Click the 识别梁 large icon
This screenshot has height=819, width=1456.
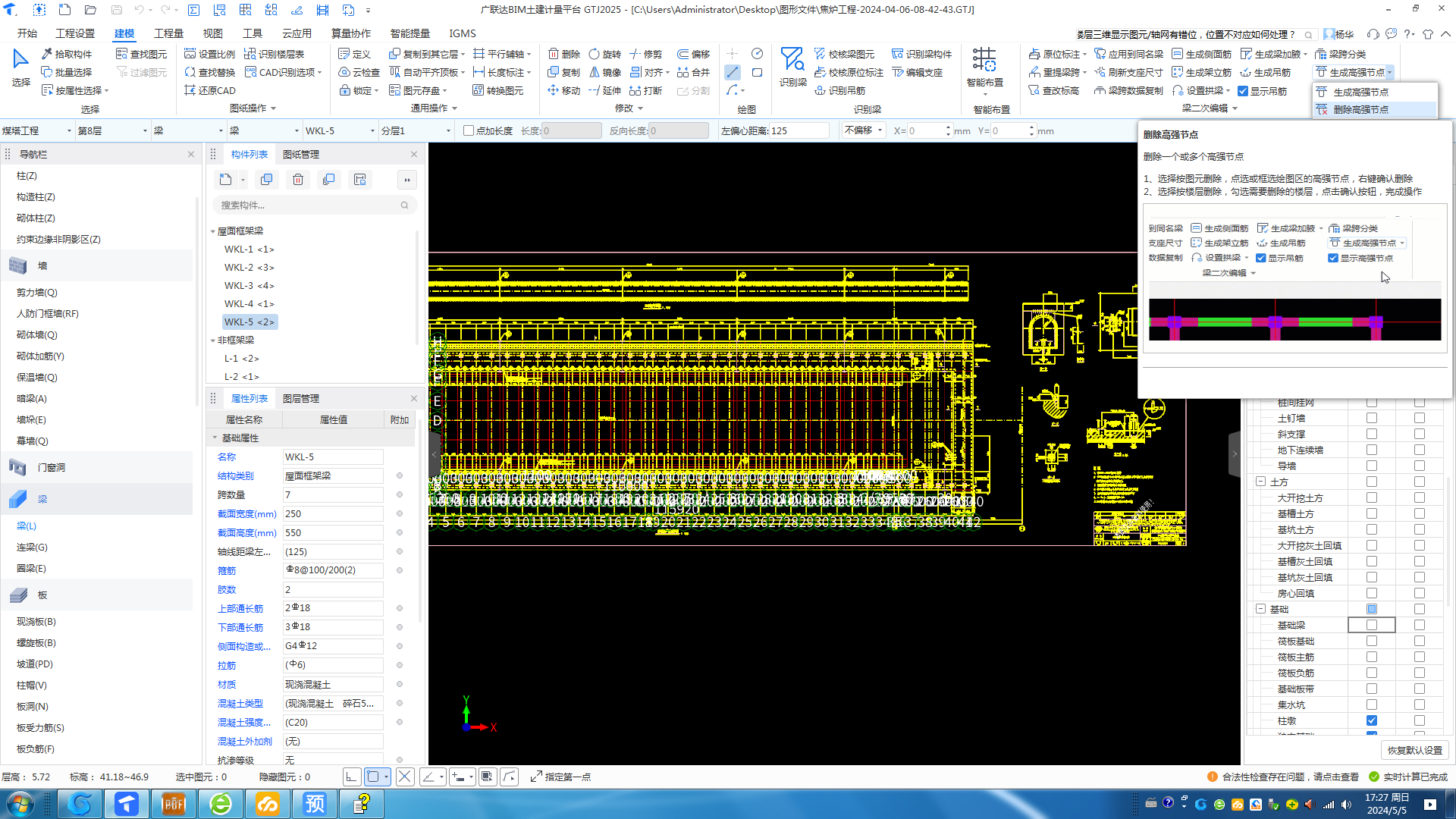click(792, 67)
